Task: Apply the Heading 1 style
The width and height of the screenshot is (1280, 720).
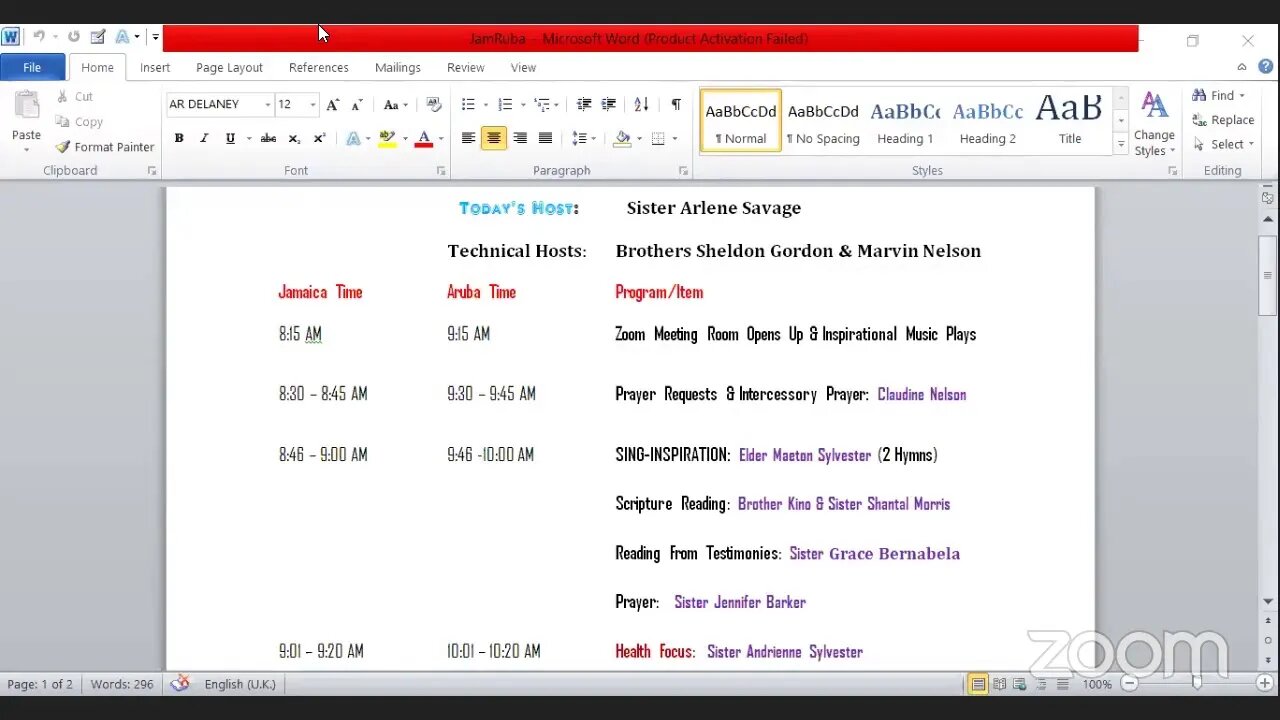Action: pyautogui.click(x=905, y=121)
